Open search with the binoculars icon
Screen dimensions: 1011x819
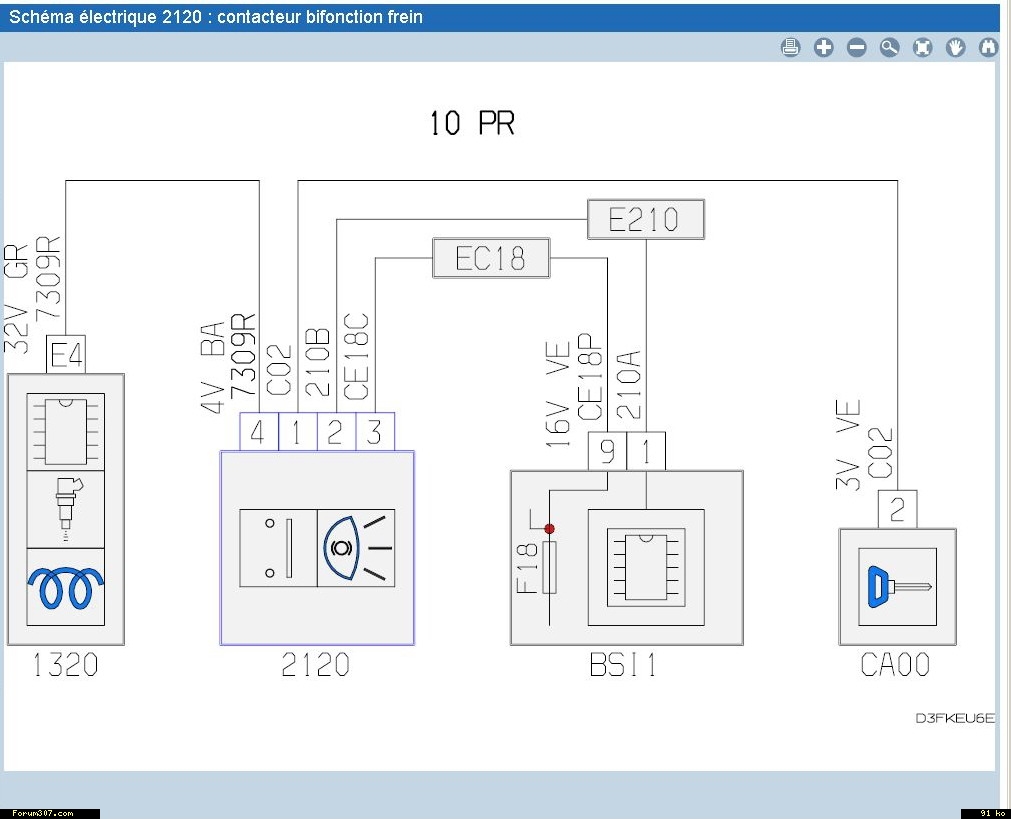coord(989,47)
